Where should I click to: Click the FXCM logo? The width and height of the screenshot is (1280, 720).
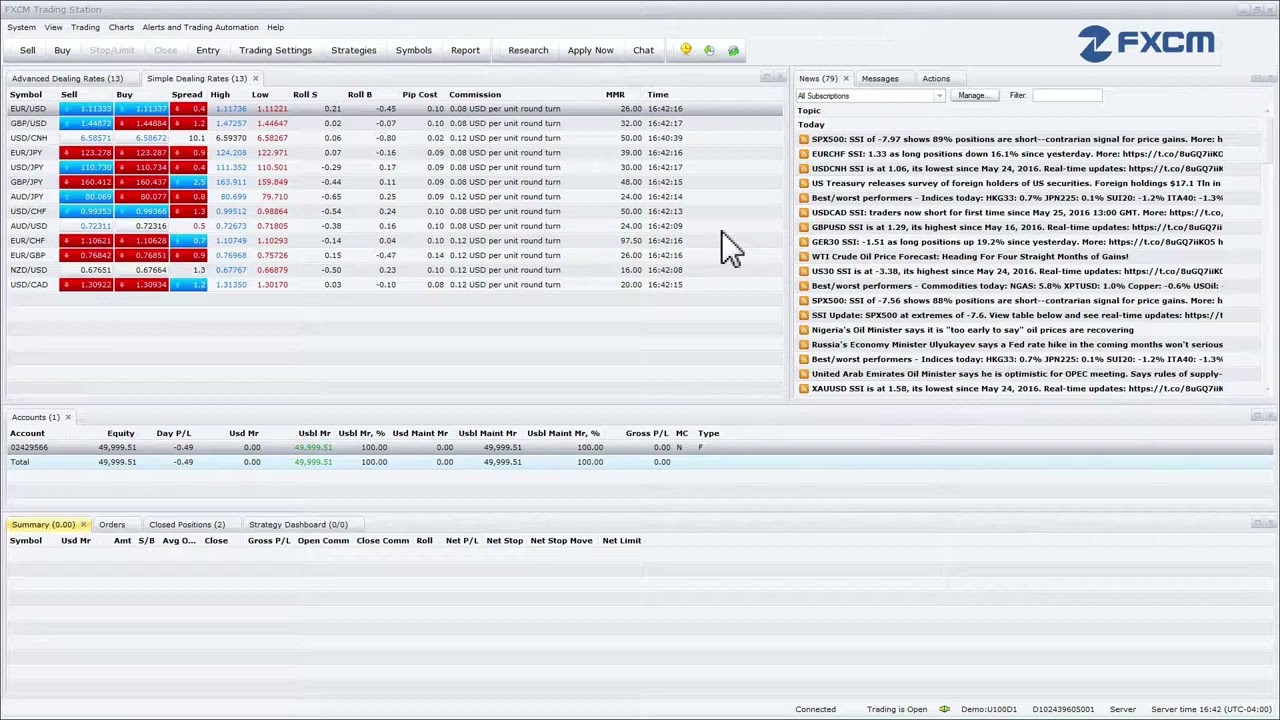click(x=1146, y=43)
